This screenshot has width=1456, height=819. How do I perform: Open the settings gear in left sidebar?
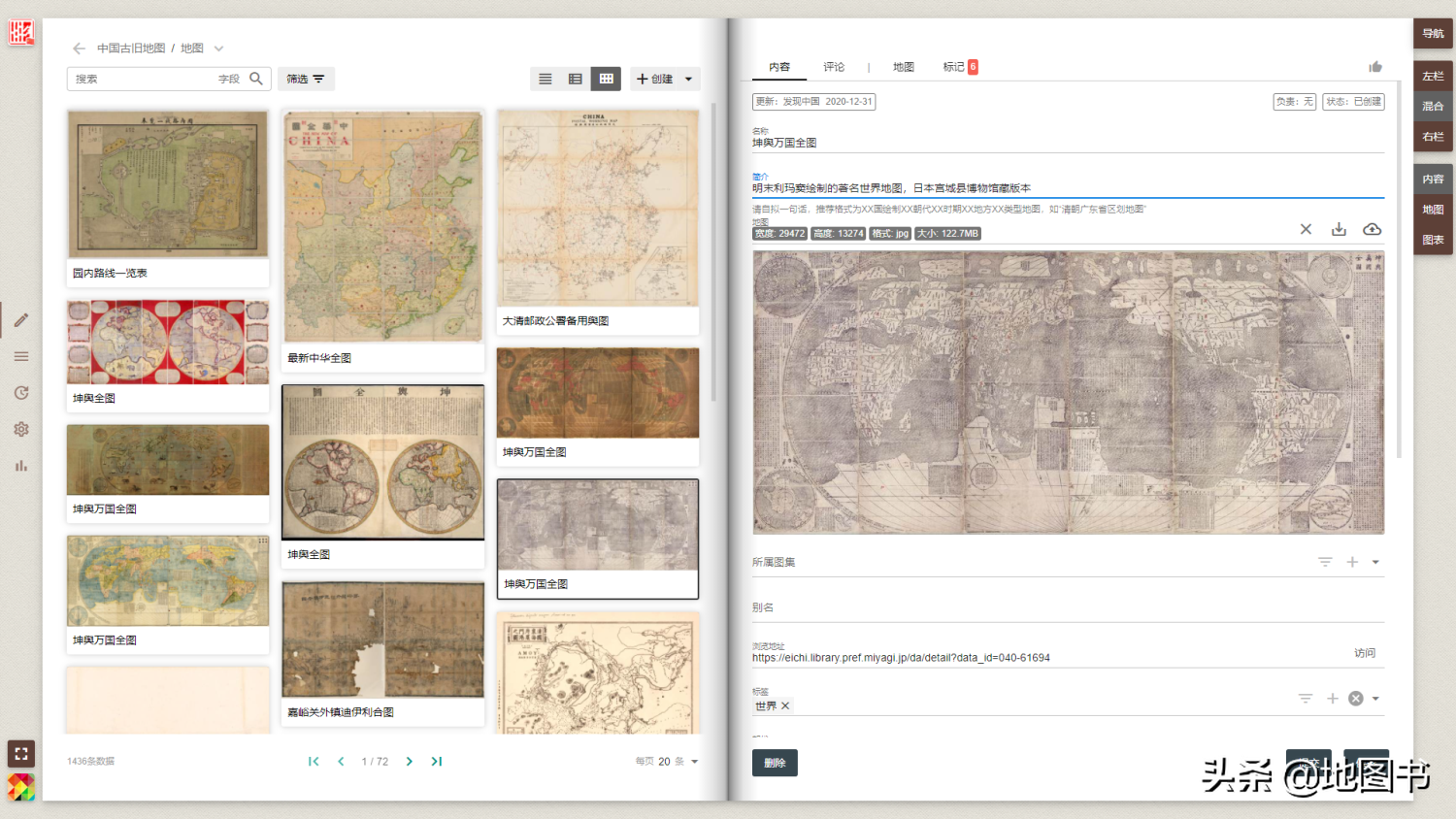21,429
